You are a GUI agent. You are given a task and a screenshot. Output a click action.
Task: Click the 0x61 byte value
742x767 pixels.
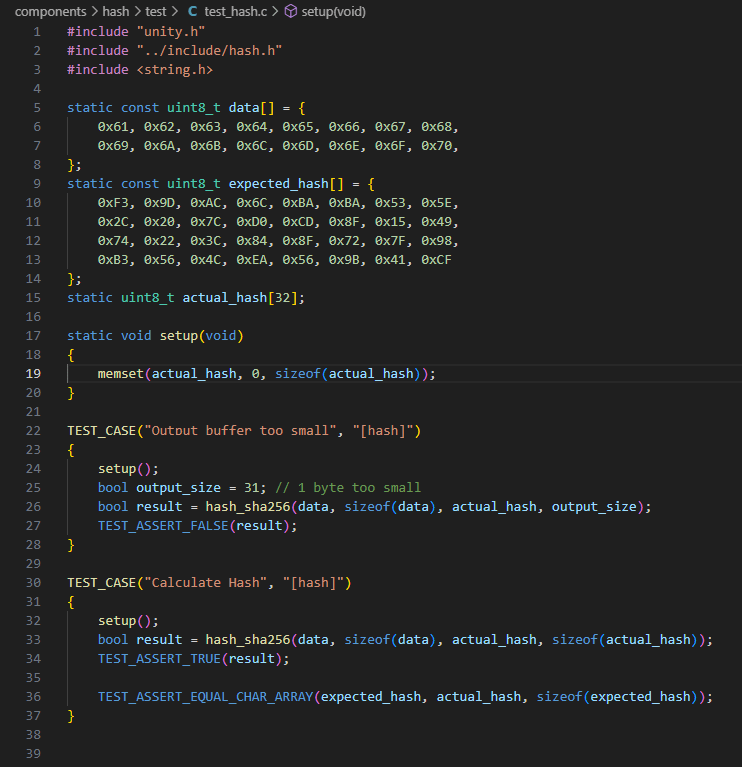pyautogui.click(x=112, y=127)
